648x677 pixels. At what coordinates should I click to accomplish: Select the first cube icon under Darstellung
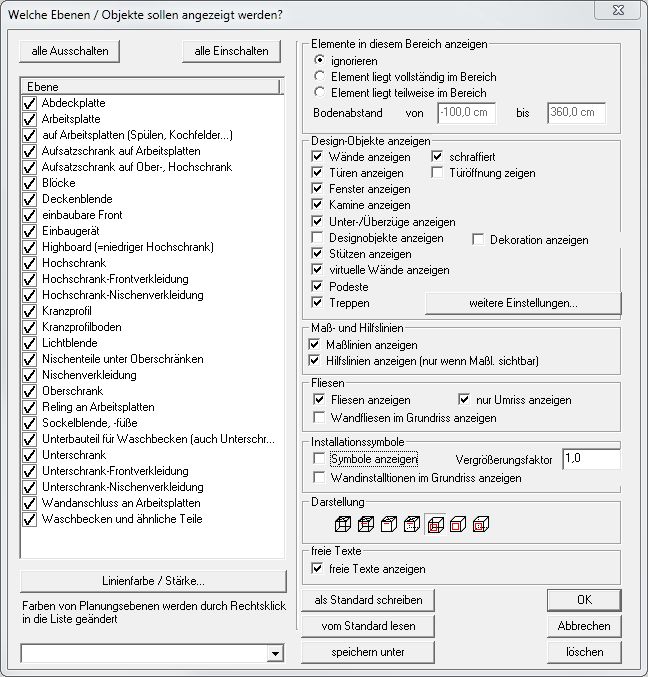tap(343, 522)
